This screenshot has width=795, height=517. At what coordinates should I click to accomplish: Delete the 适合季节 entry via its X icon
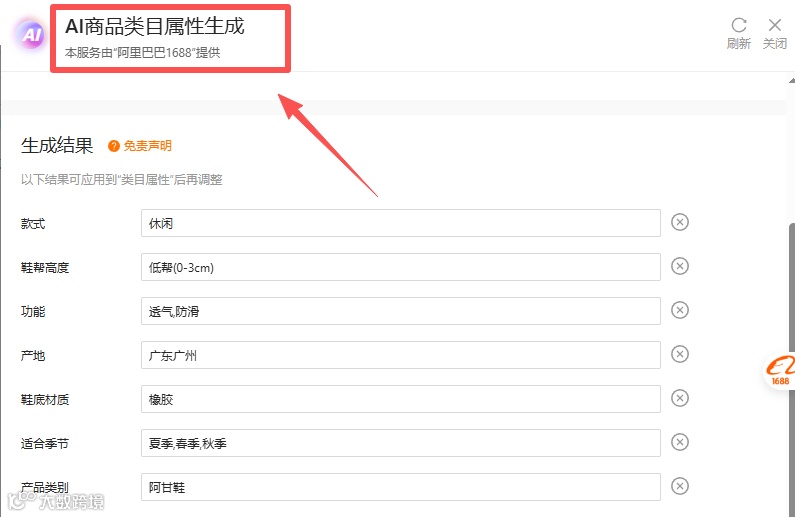pos(679,442)
